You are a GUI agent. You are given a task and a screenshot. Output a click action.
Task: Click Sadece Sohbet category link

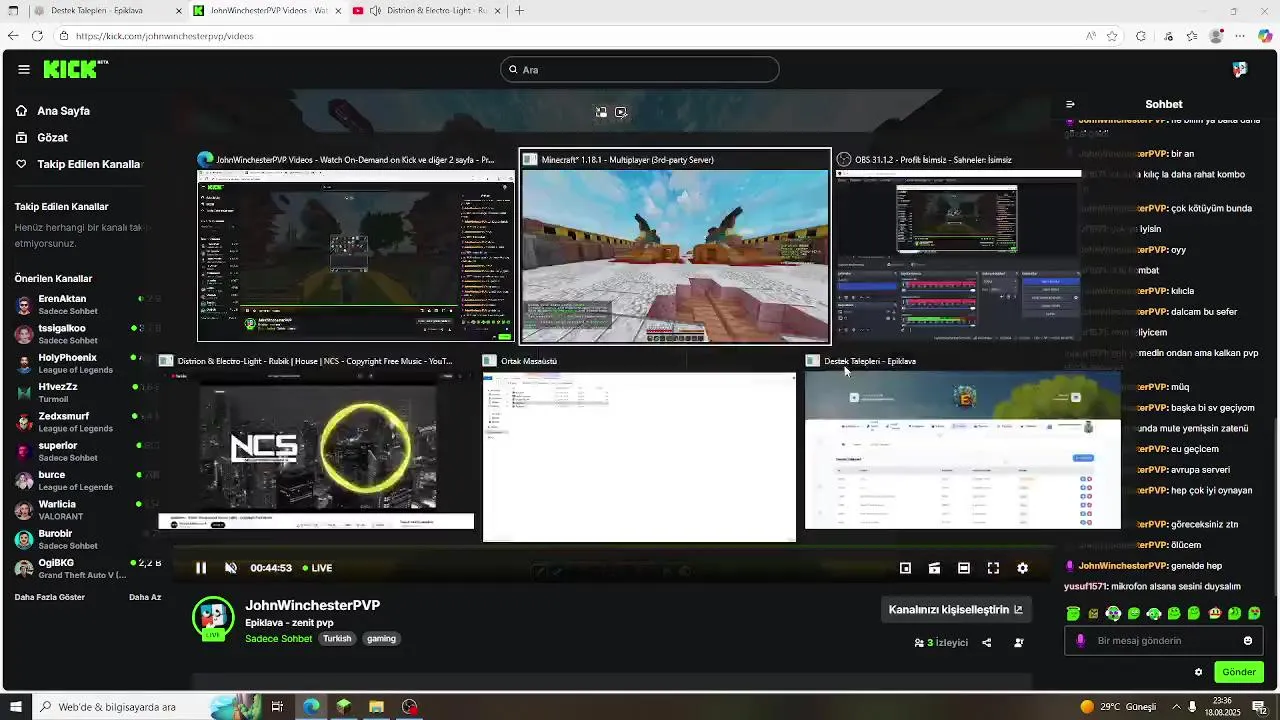(x=279, y=639)
